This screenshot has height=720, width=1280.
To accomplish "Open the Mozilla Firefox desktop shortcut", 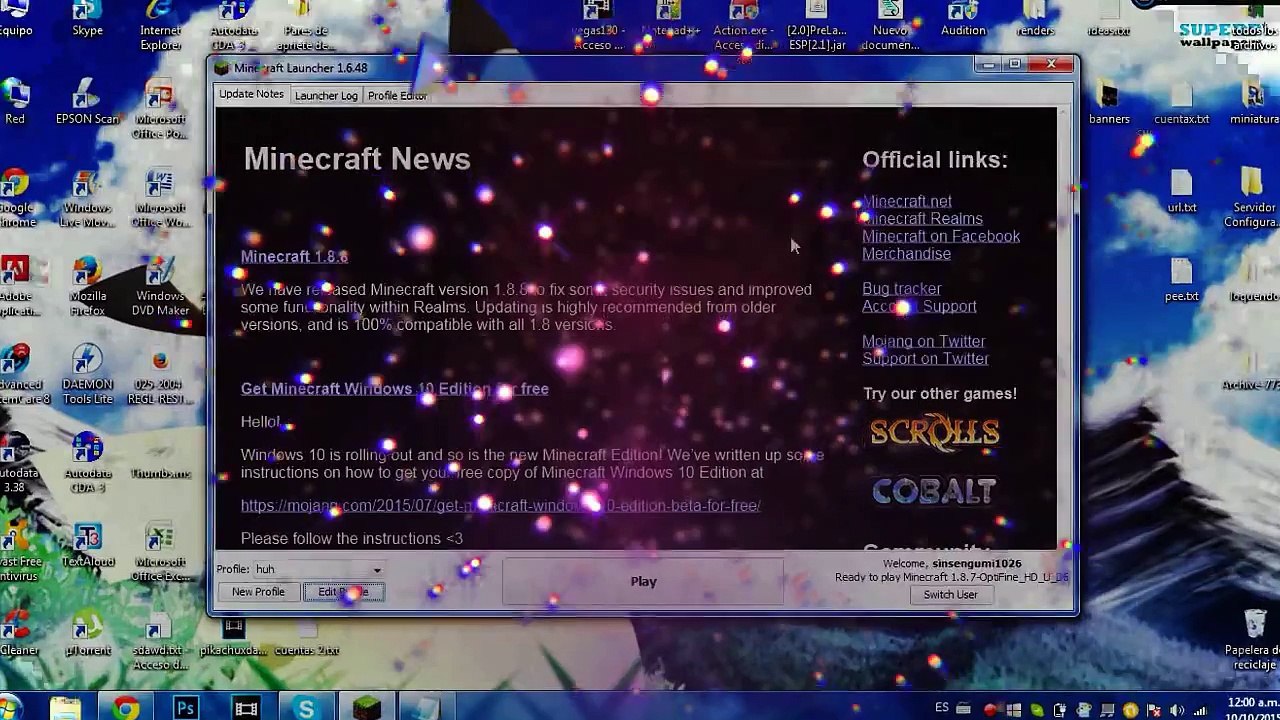I will pos(87,287).
